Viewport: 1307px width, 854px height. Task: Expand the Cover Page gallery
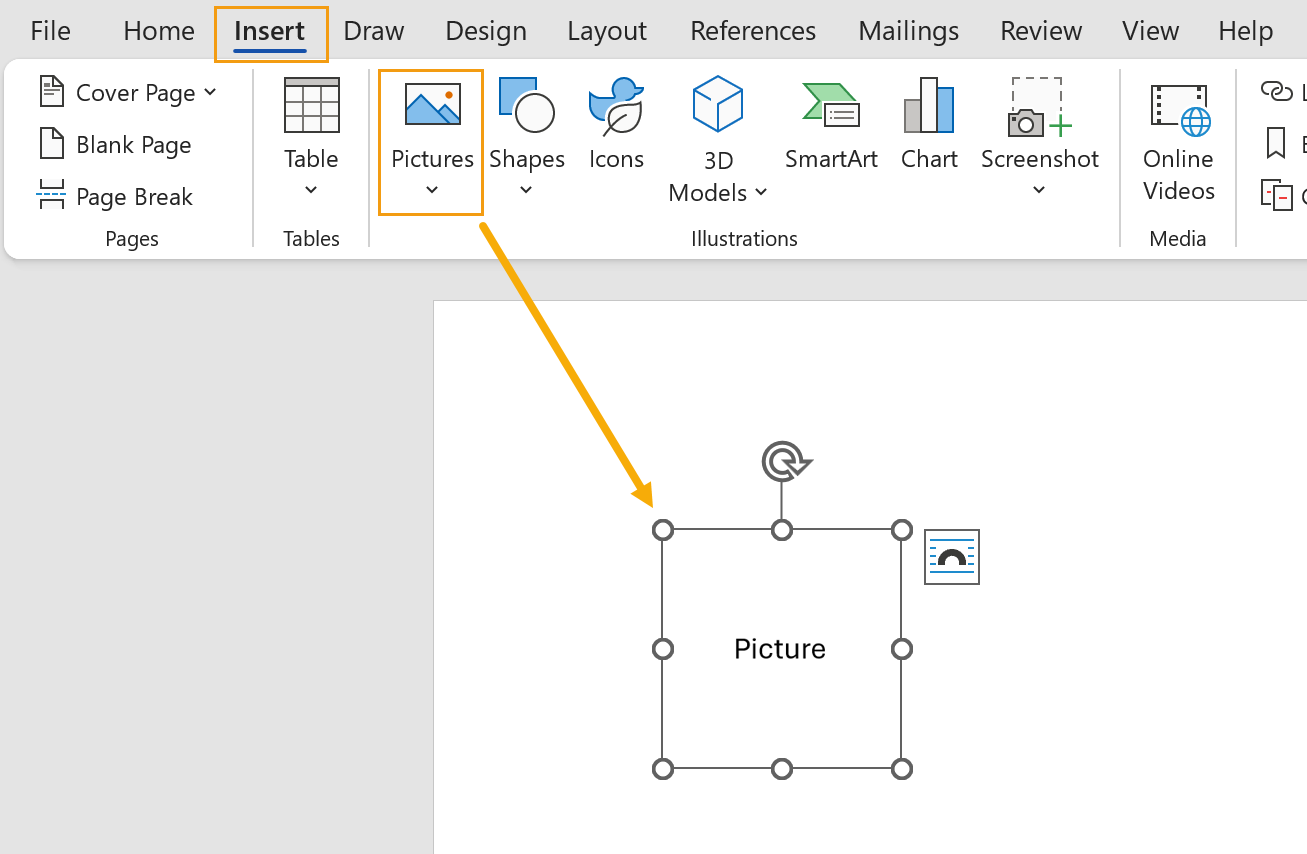pyautogui.click(x=210, y=92)
